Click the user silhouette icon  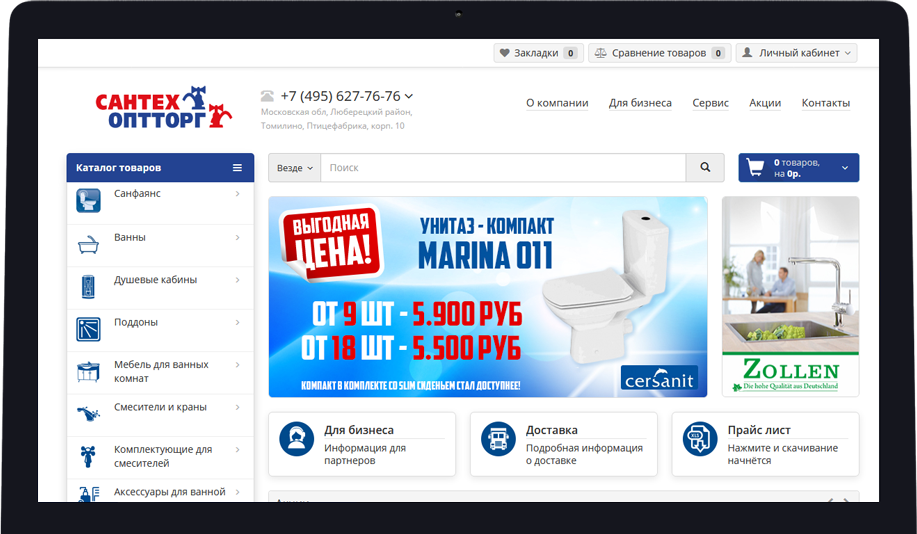pyautogui.click(x=747, y=53)
